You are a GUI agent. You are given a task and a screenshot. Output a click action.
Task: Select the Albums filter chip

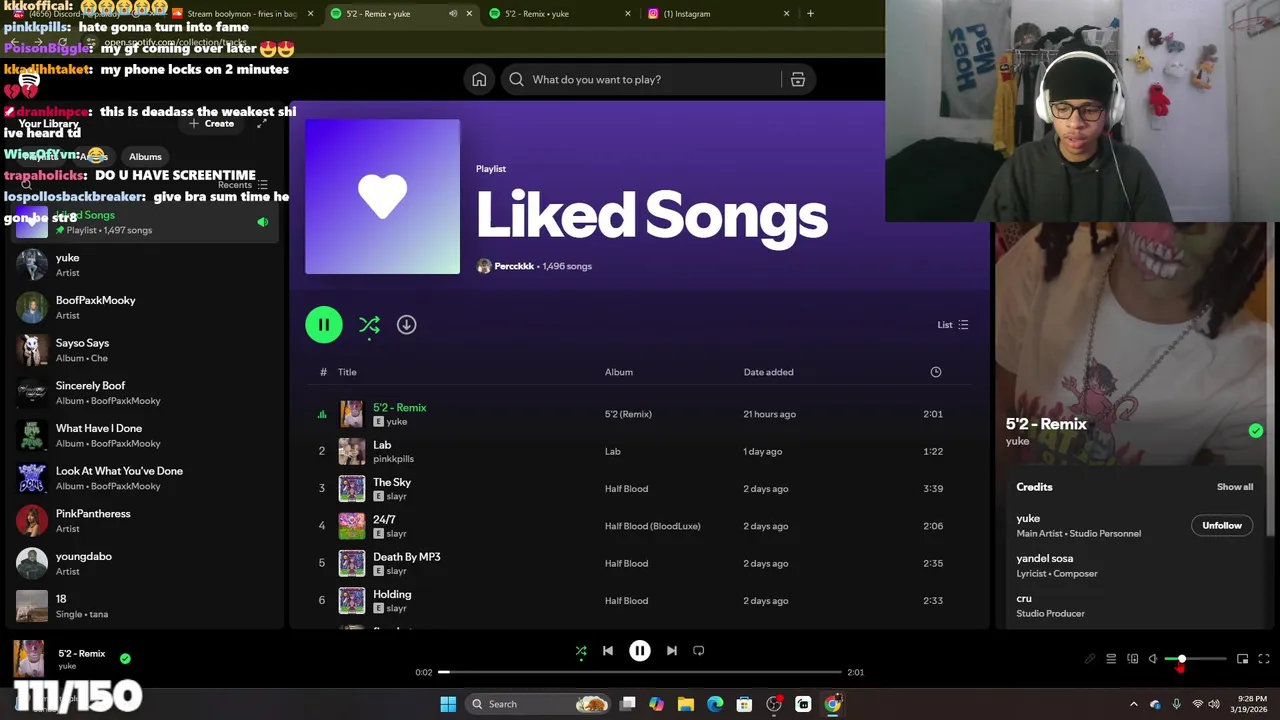coord(145,157)
